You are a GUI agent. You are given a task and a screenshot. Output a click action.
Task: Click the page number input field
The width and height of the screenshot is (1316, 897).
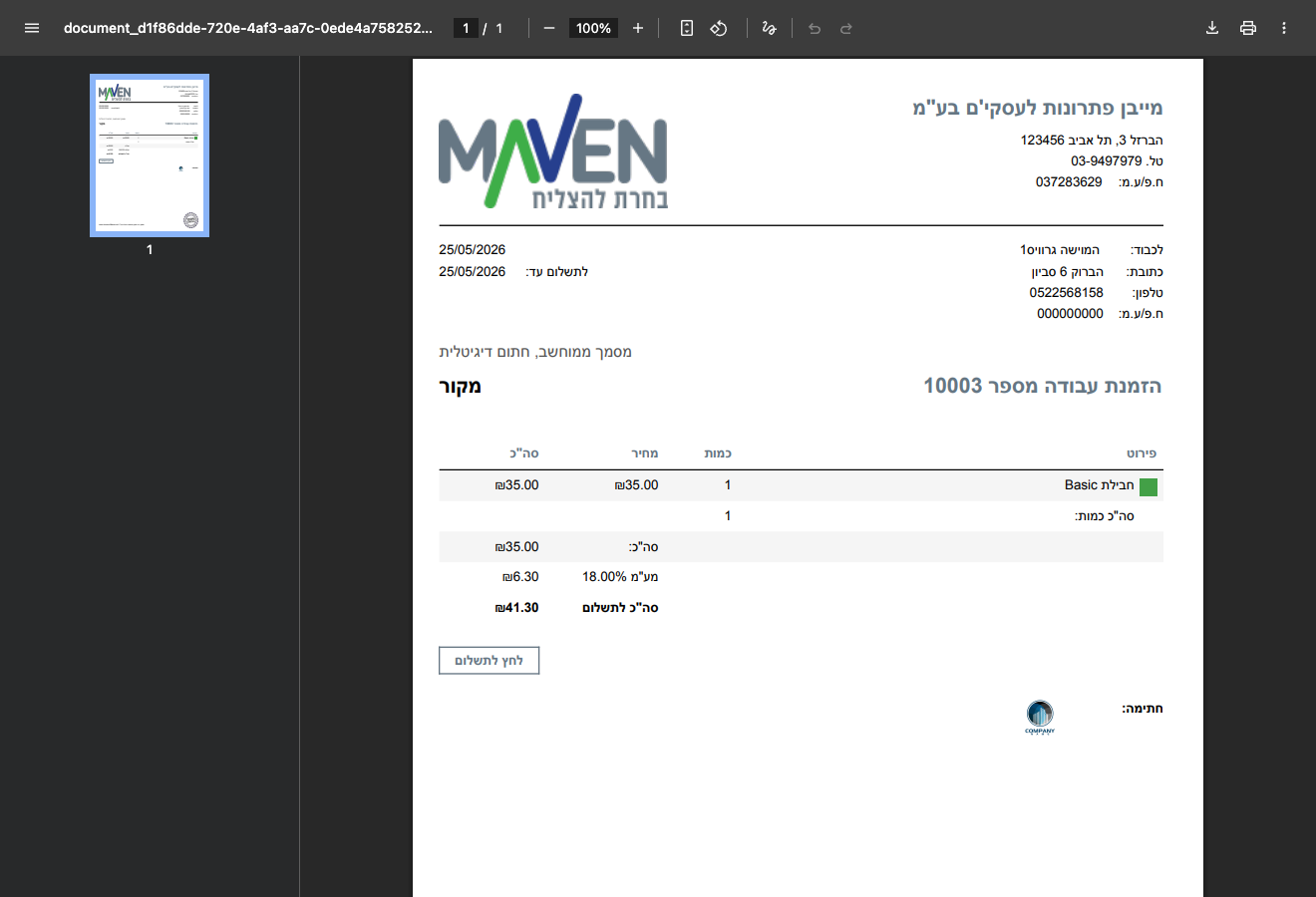click(466, 28)
